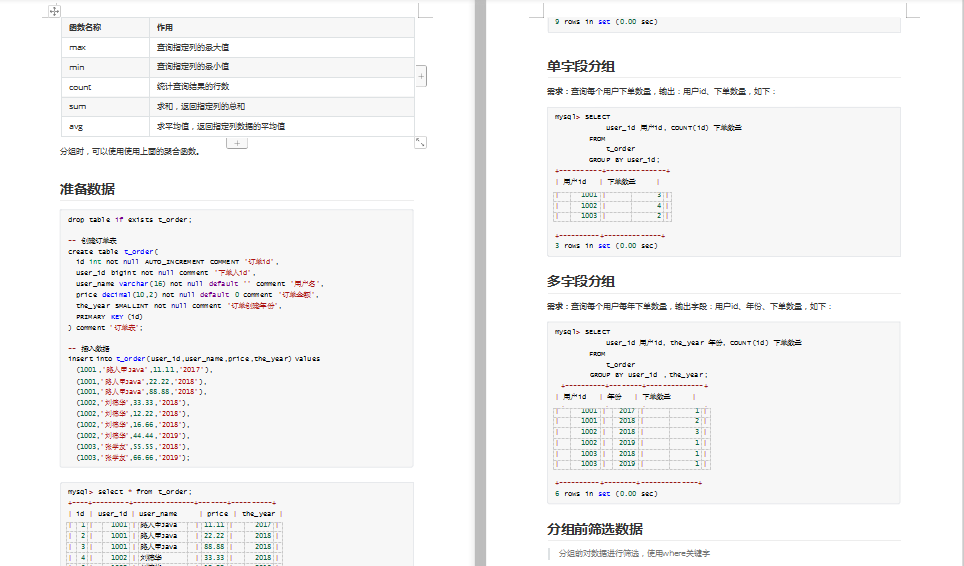Click the table move handle icon
Screen dimensions: 964x566
pyautogui.click(x=54, y=11)
